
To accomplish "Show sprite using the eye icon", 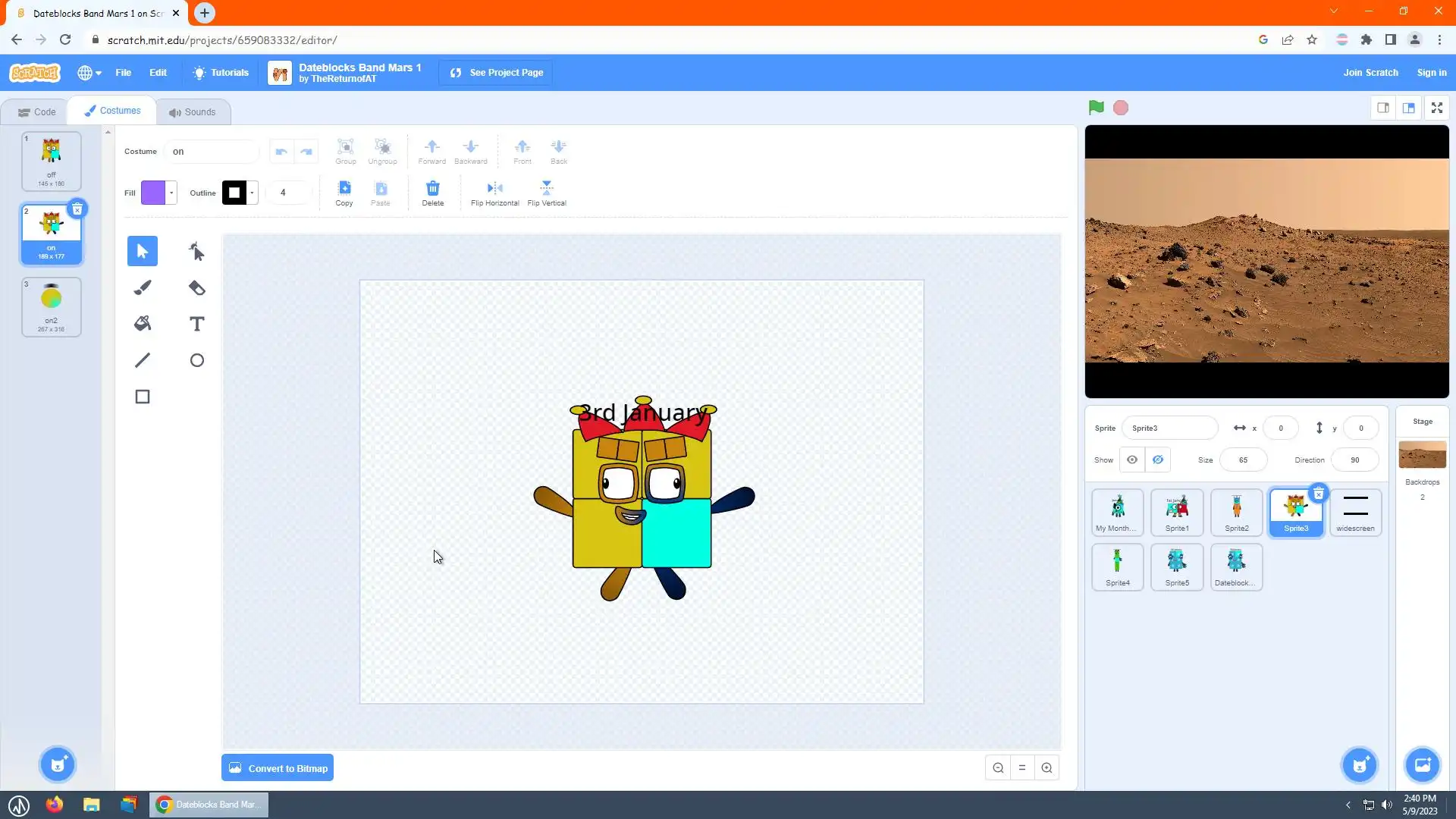I will coord(1131,460).
